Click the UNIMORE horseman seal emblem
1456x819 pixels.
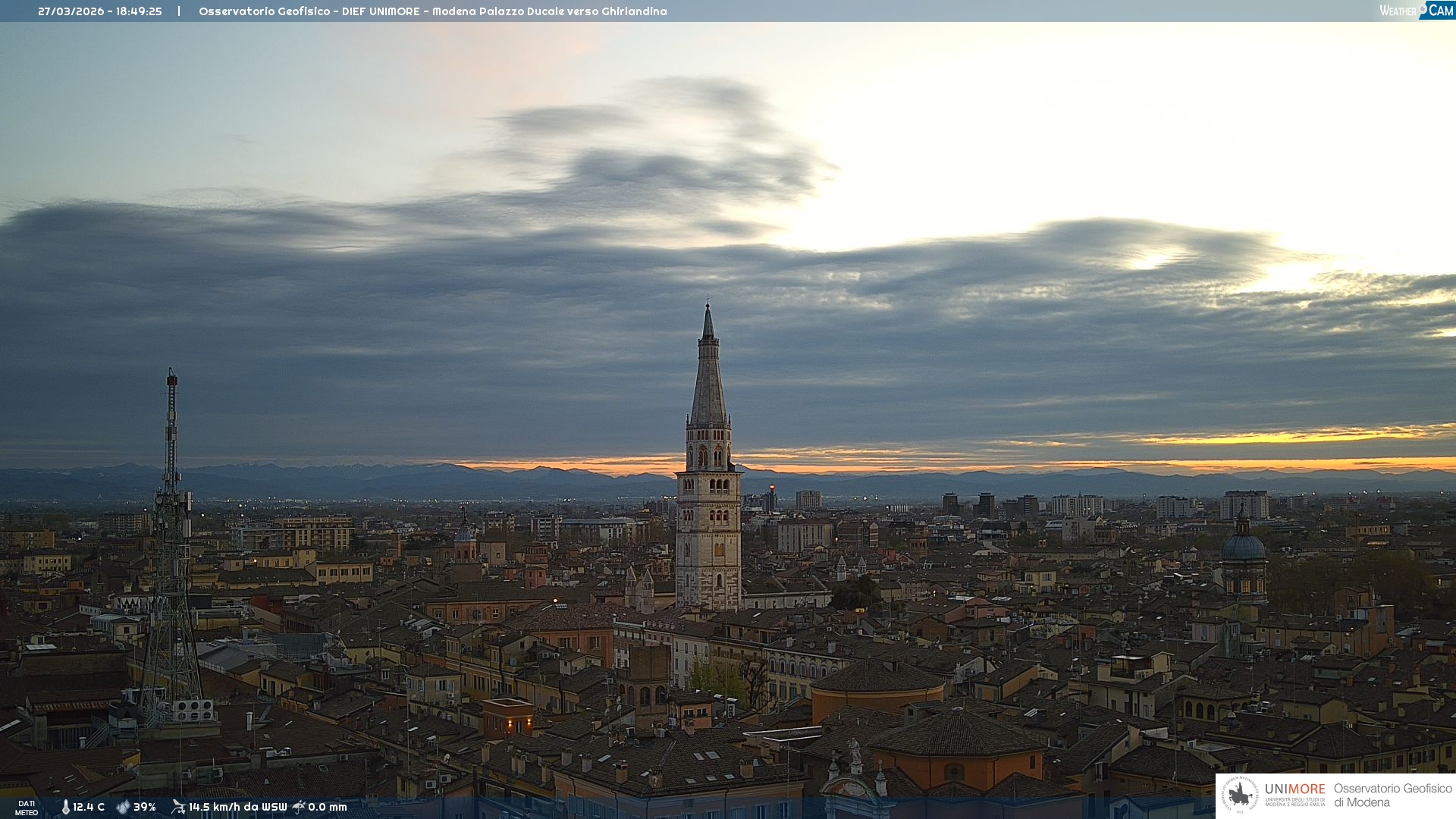tap(1240, 795)
